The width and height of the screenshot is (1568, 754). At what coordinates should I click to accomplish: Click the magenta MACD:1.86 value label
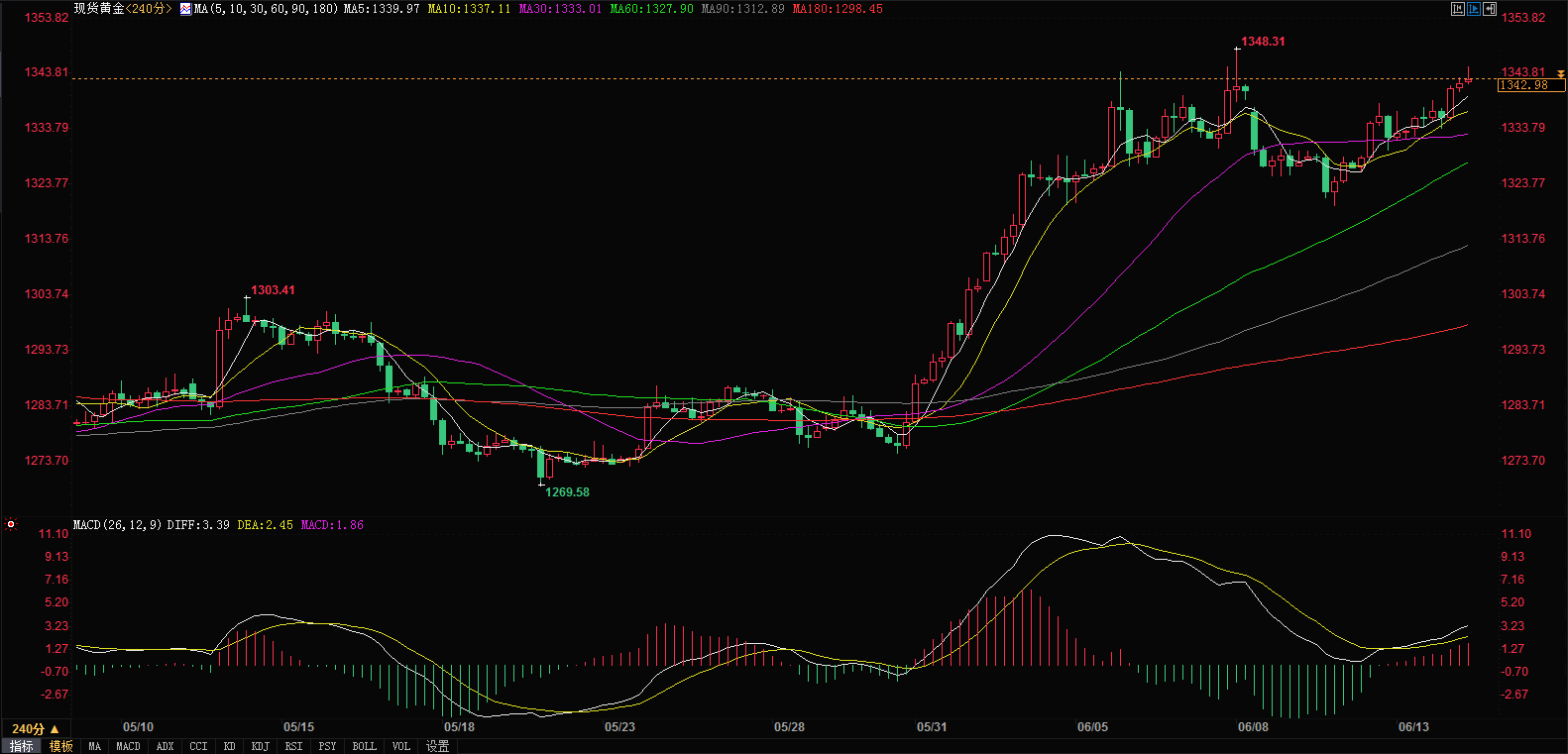tap(333, 525)
